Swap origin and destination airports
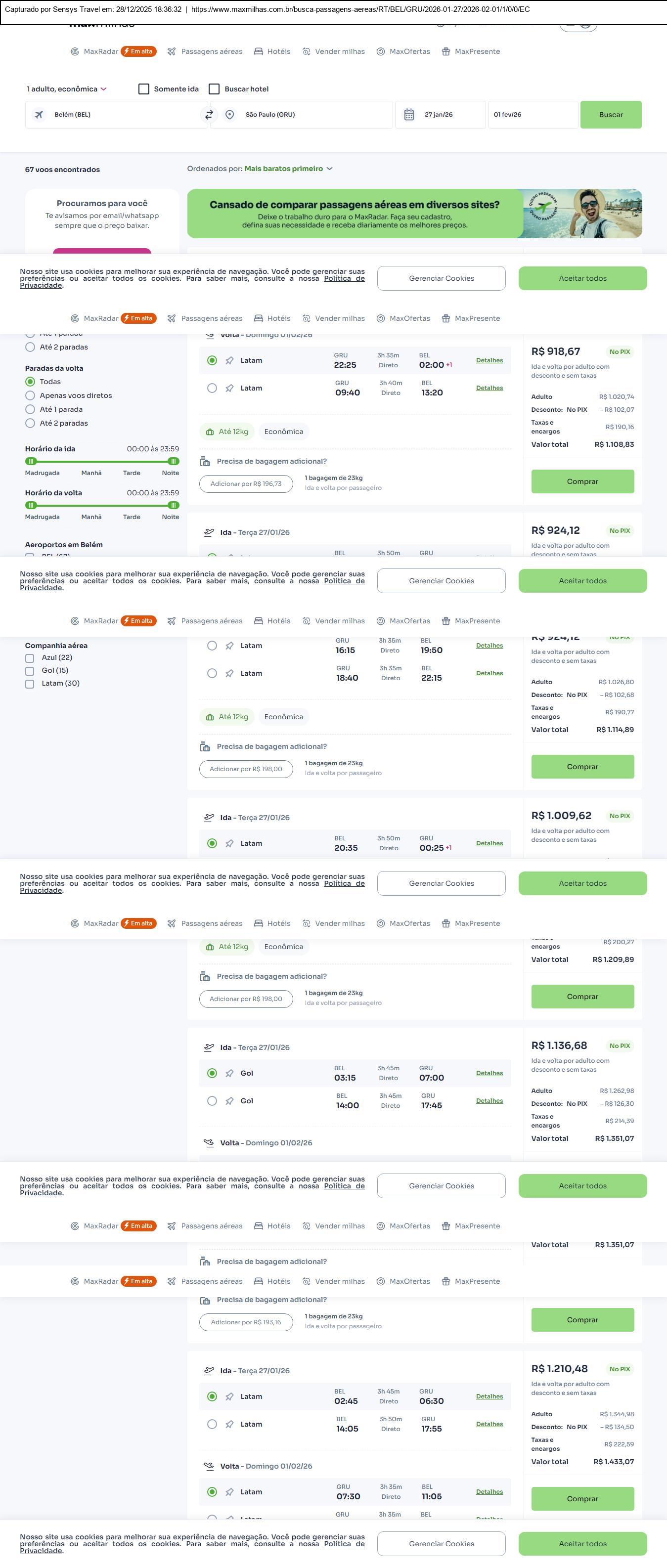667x1568 pixels. pos(209,114)
